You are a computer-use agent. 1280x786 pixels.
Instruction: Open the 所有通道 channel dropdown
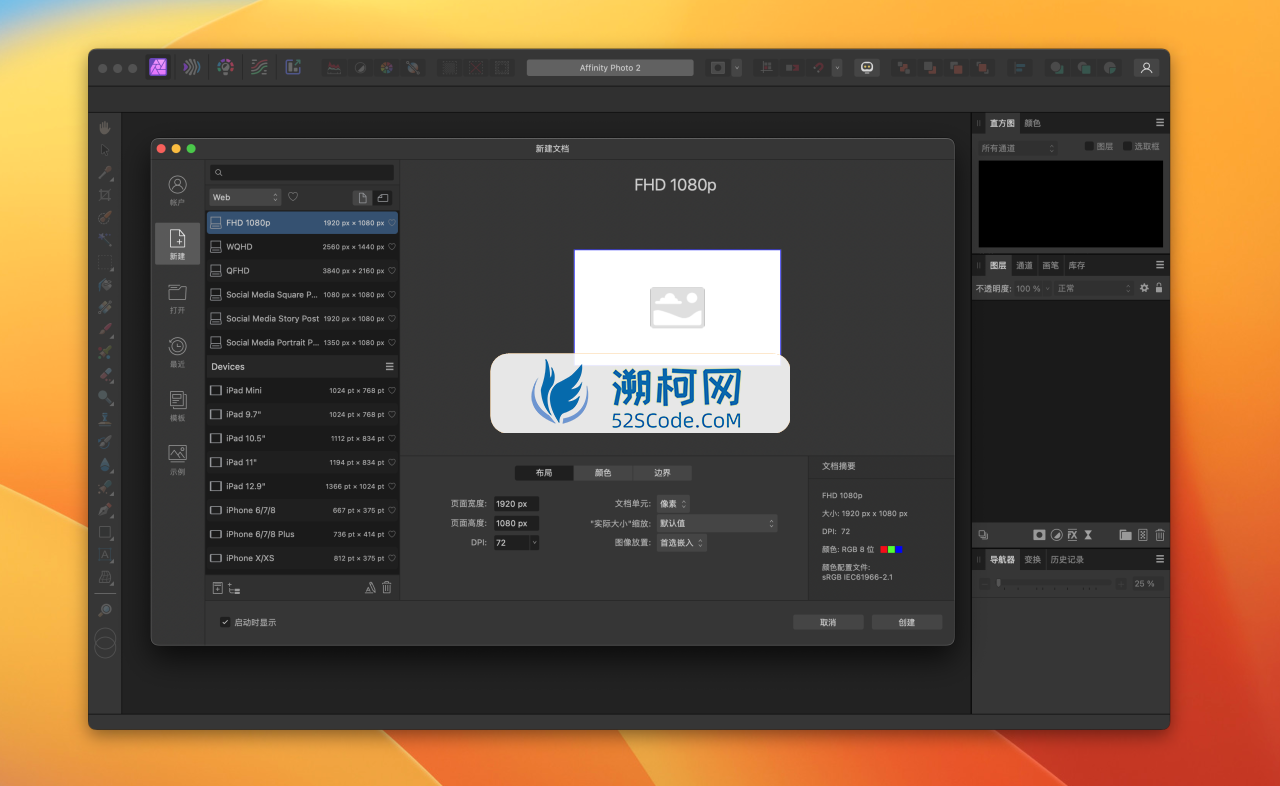pos(1018,148)
